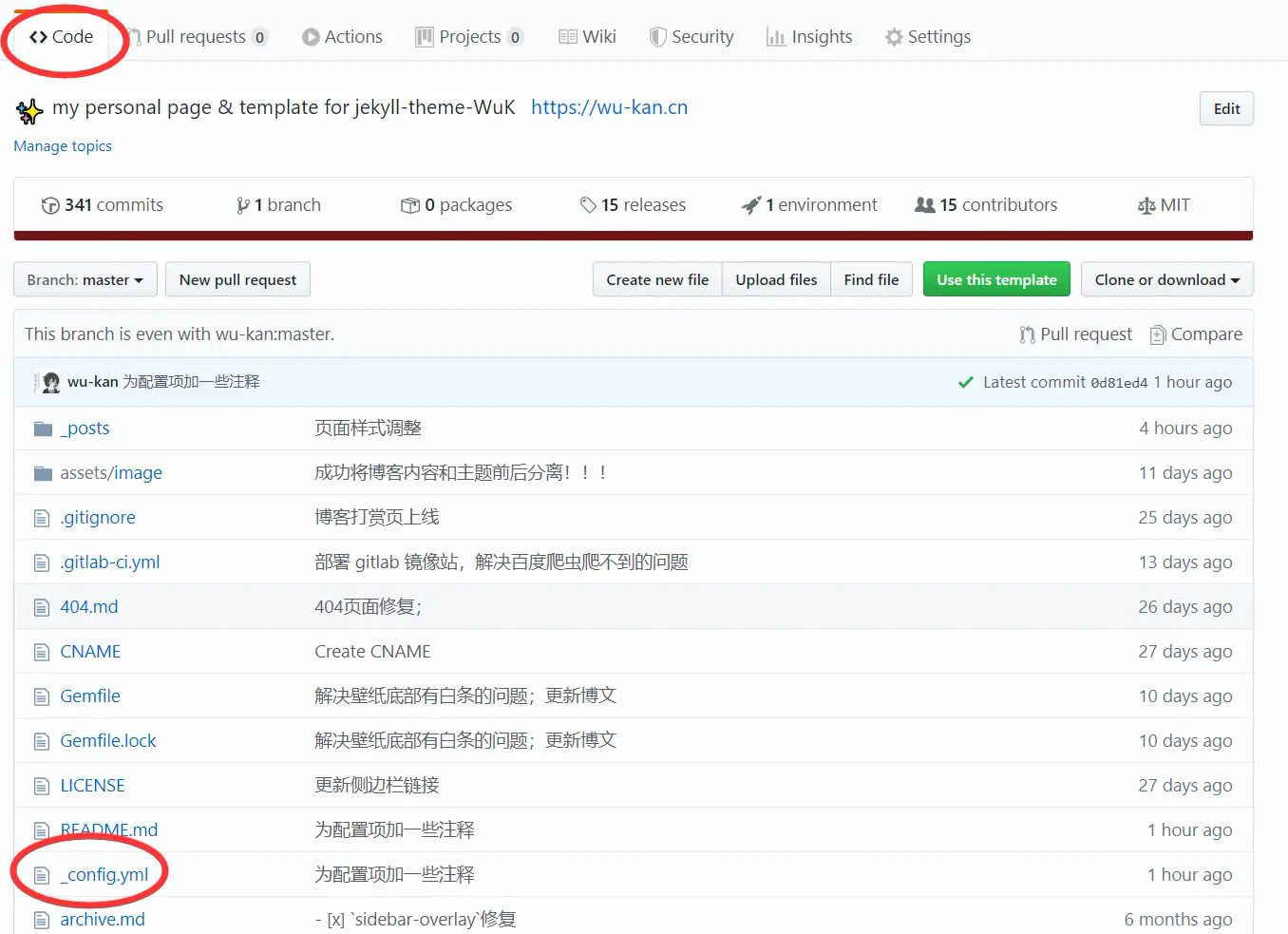Image resolution: width=1288 pixels, height=934 pixels.
Task: Open the 15 releases page
Action: click(633, 205)
